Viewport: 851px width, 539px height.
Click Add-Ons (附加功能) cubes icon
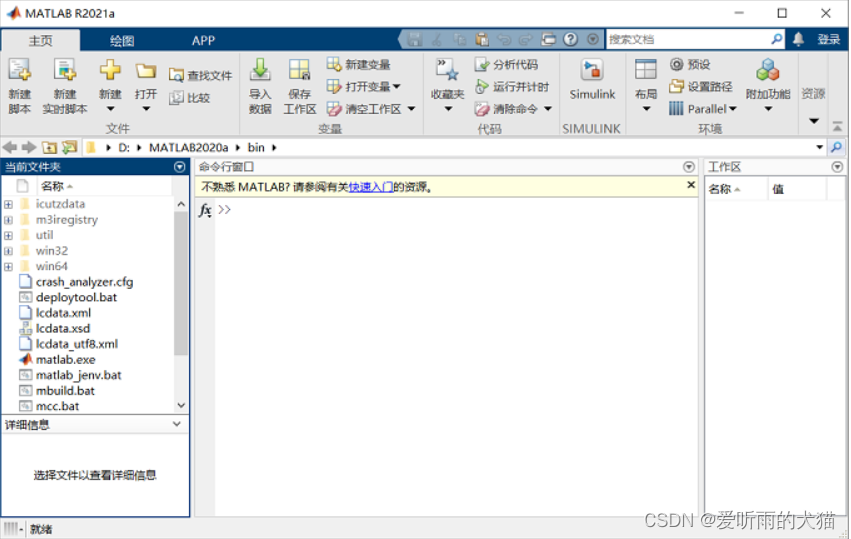767,71
